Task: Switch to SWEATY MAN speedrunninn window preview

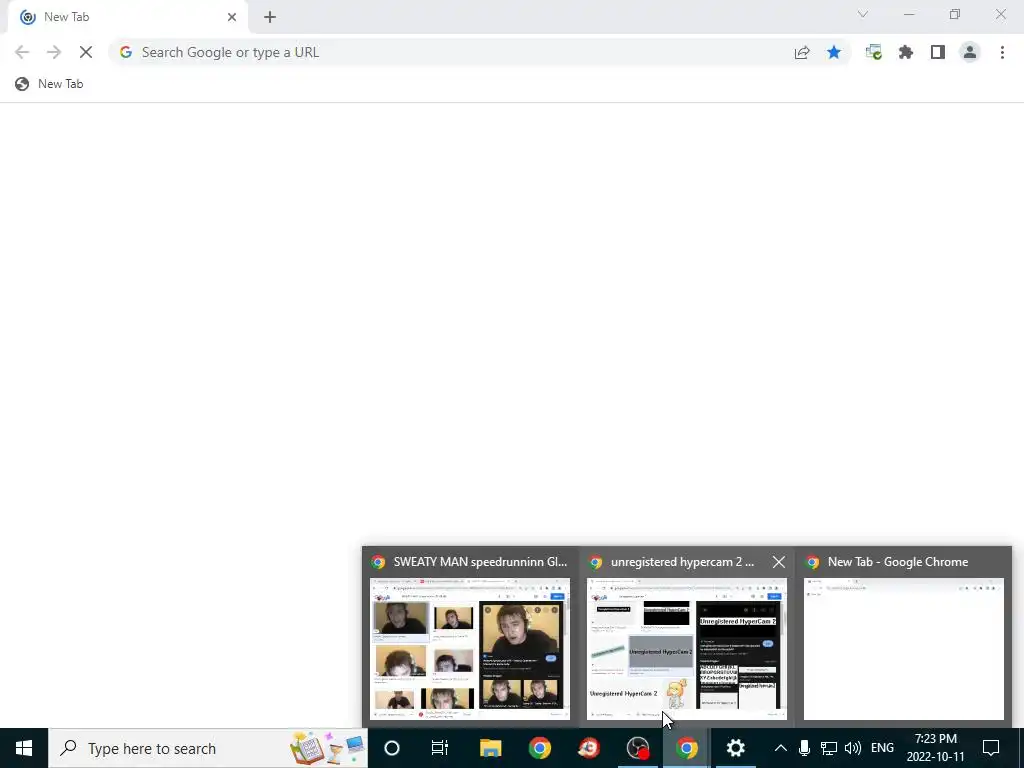Action: tap(470, 648)
